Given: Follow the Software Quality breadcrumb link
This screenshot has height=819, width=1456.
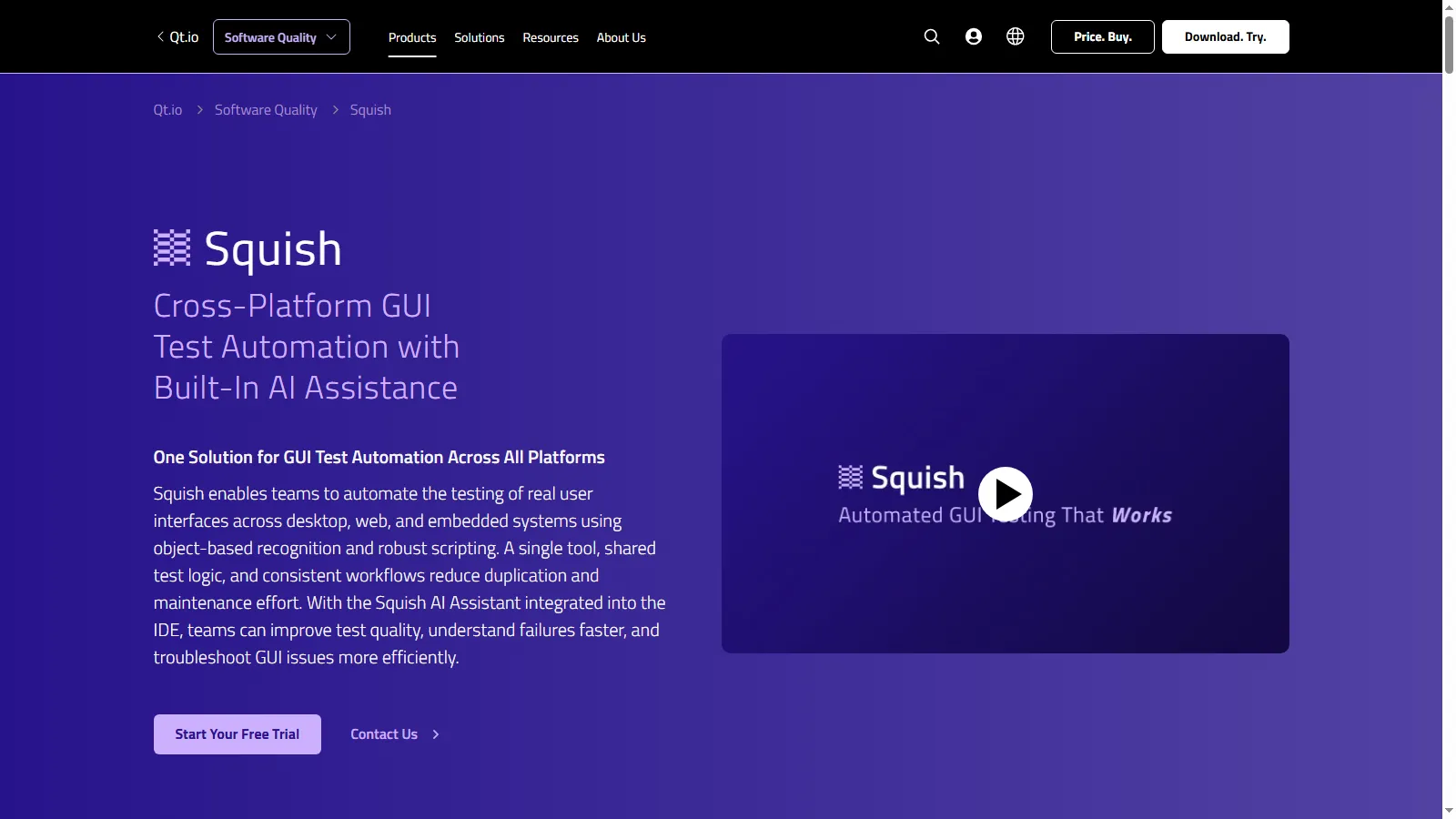Looking at the screenshot, I should (x=266, y=110).
